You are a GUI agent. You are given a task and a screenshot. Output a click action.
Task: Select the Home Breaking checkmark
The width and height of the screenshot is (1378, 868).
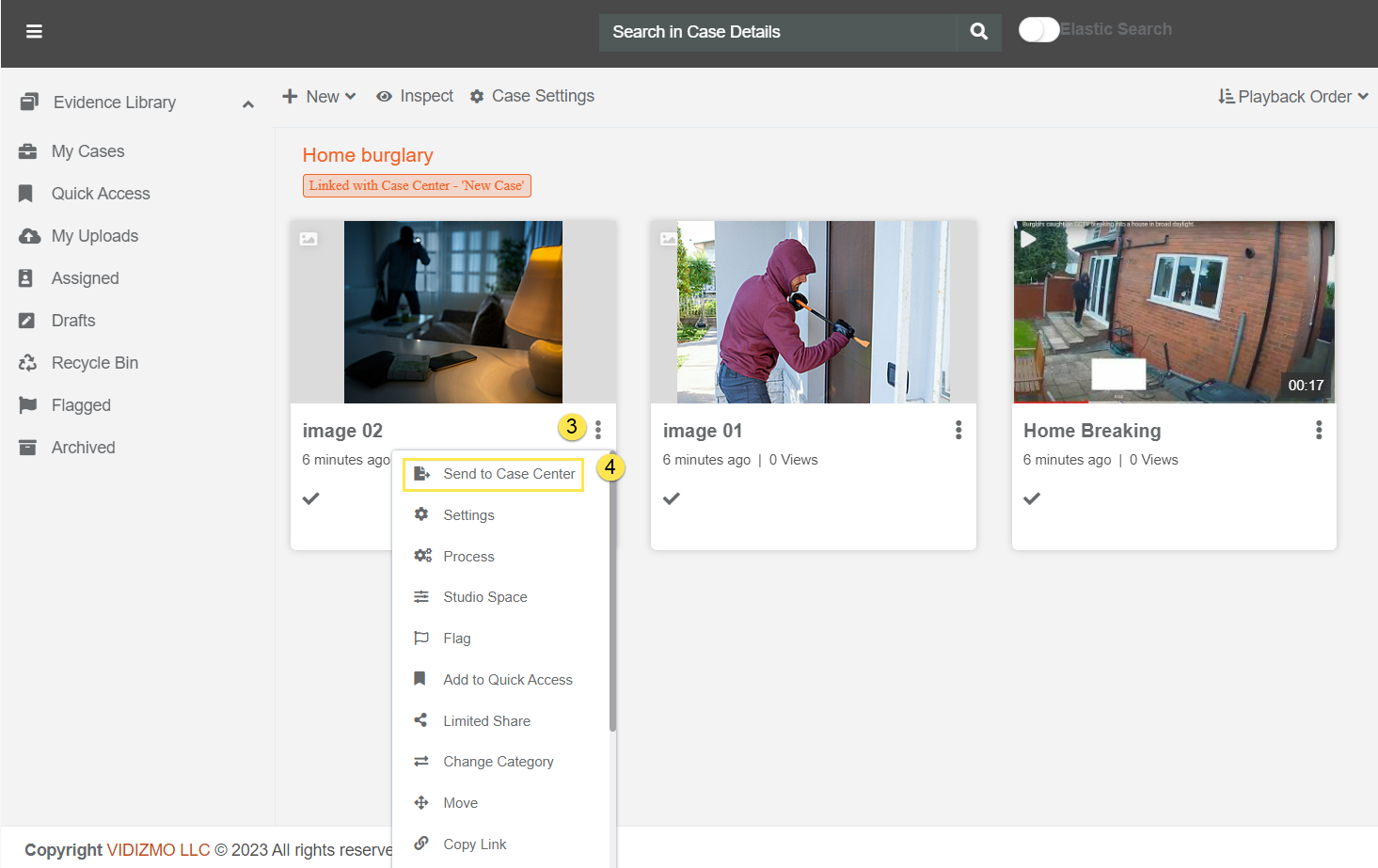point(1031,498)
